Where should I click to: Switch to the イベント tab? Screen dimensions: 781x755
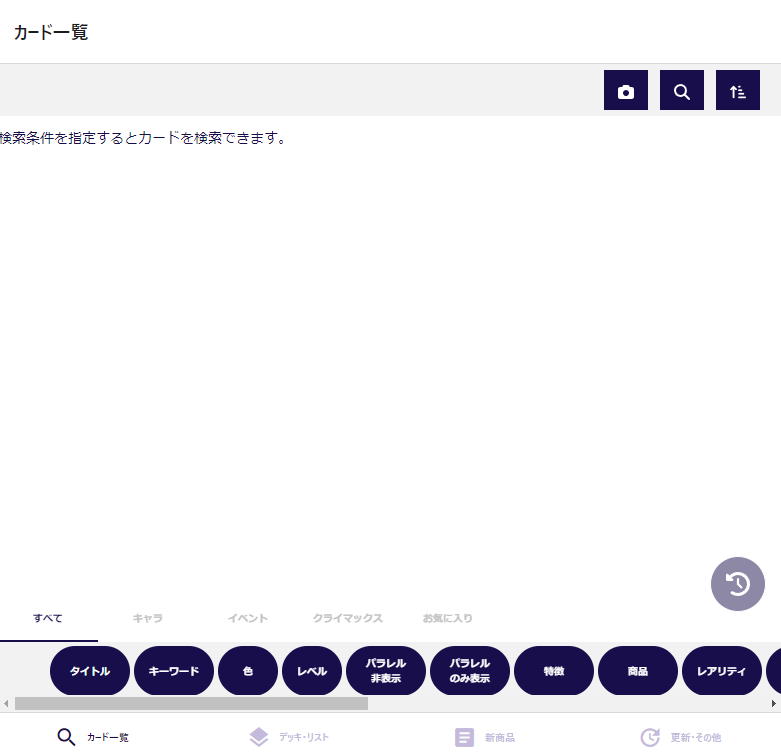click(x=248, y=619)
